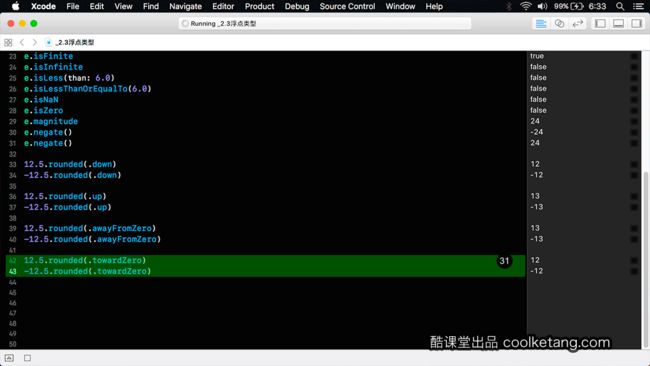Click the Running activity status field
The width and height of the screenshot is (650, 366).
point(325,24)
